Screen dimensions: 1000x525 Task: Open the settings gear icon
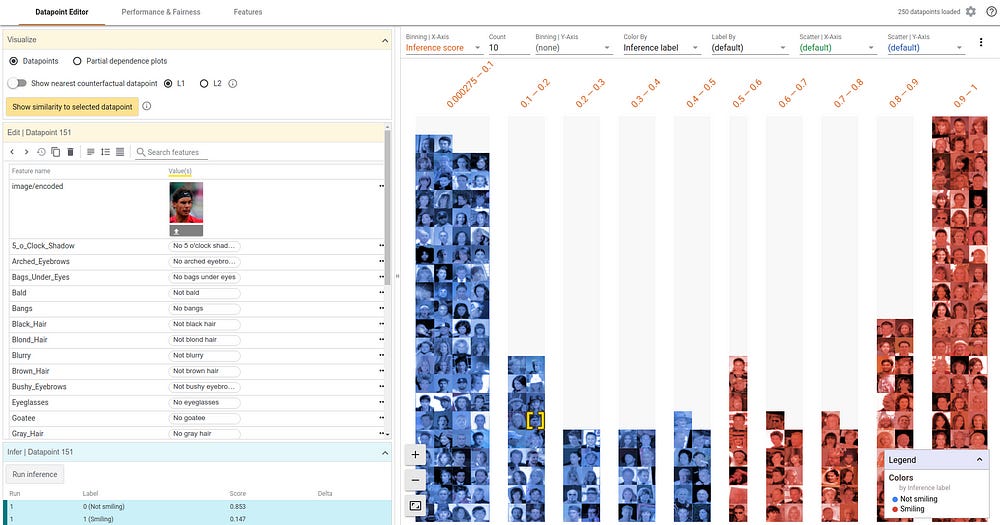tap(971, 11)
